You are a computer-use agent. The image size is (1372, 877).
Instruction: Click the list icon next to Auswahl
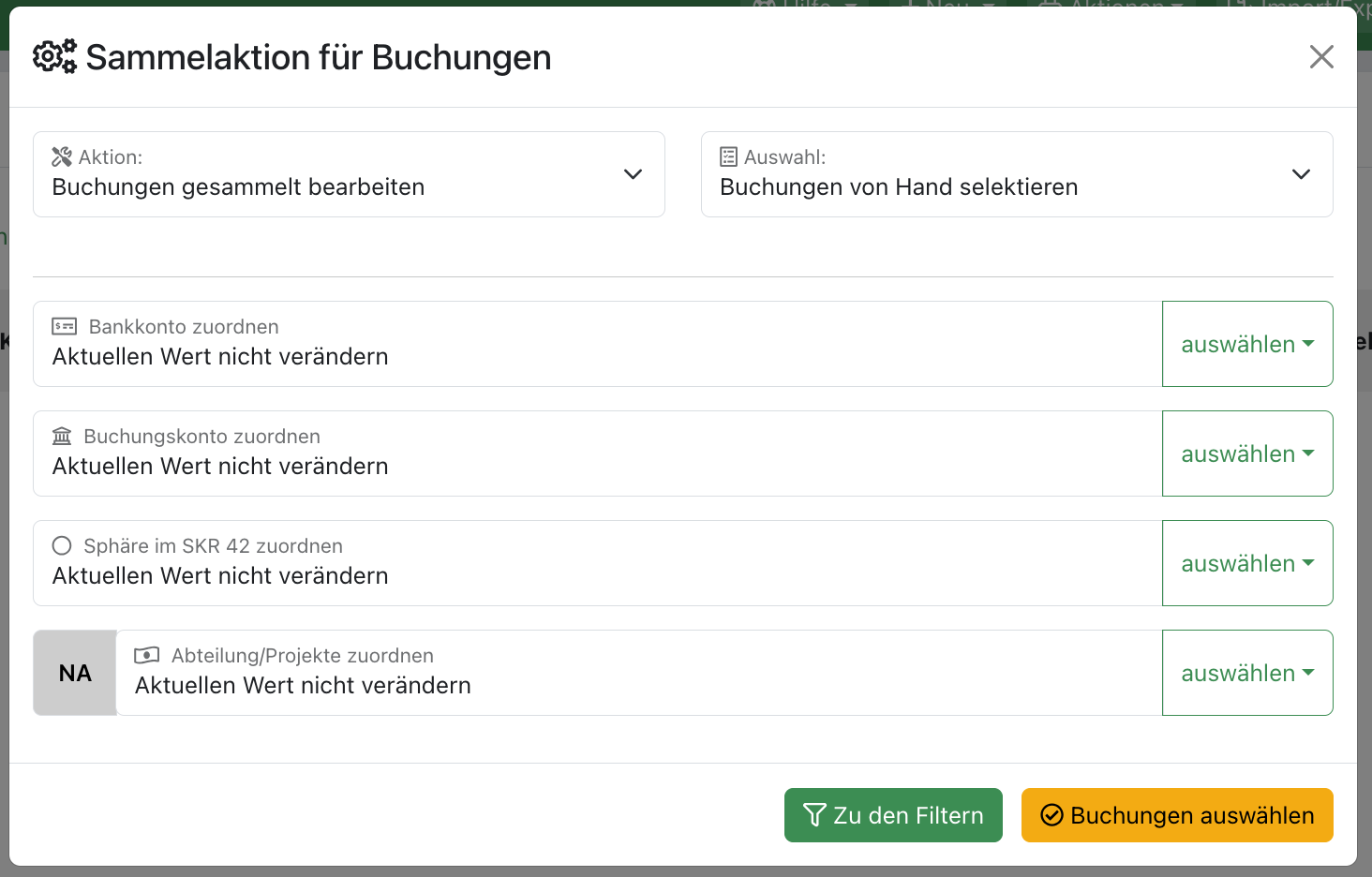click(728, 156)
